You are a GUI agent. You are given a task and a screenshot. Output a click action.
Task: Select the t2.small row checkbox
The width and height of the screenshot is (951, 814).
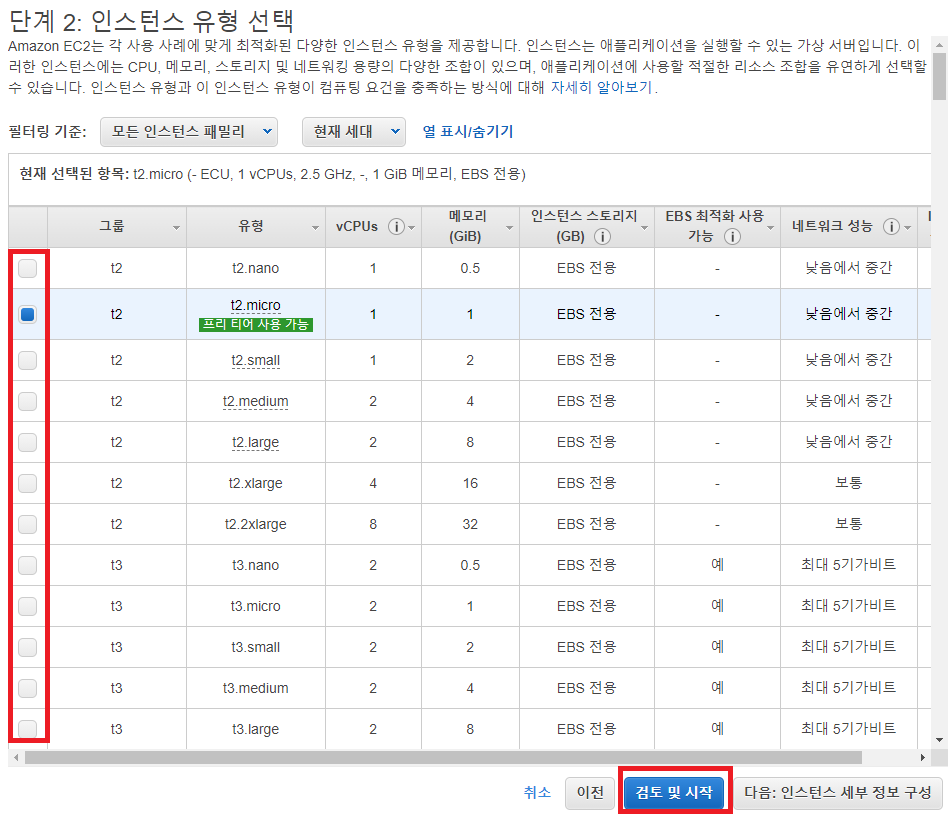tap(27, 360)
